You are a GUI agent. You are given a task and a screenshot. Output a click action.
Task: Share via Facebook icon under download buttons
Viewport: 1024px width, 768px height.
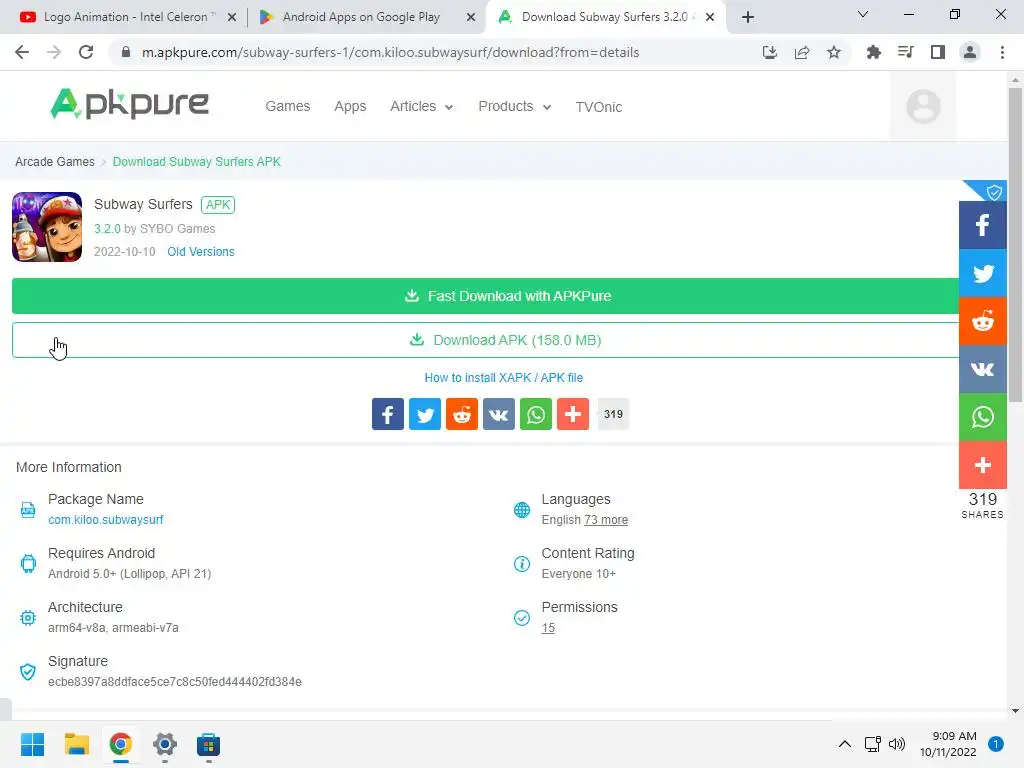[x=388, y=414]
